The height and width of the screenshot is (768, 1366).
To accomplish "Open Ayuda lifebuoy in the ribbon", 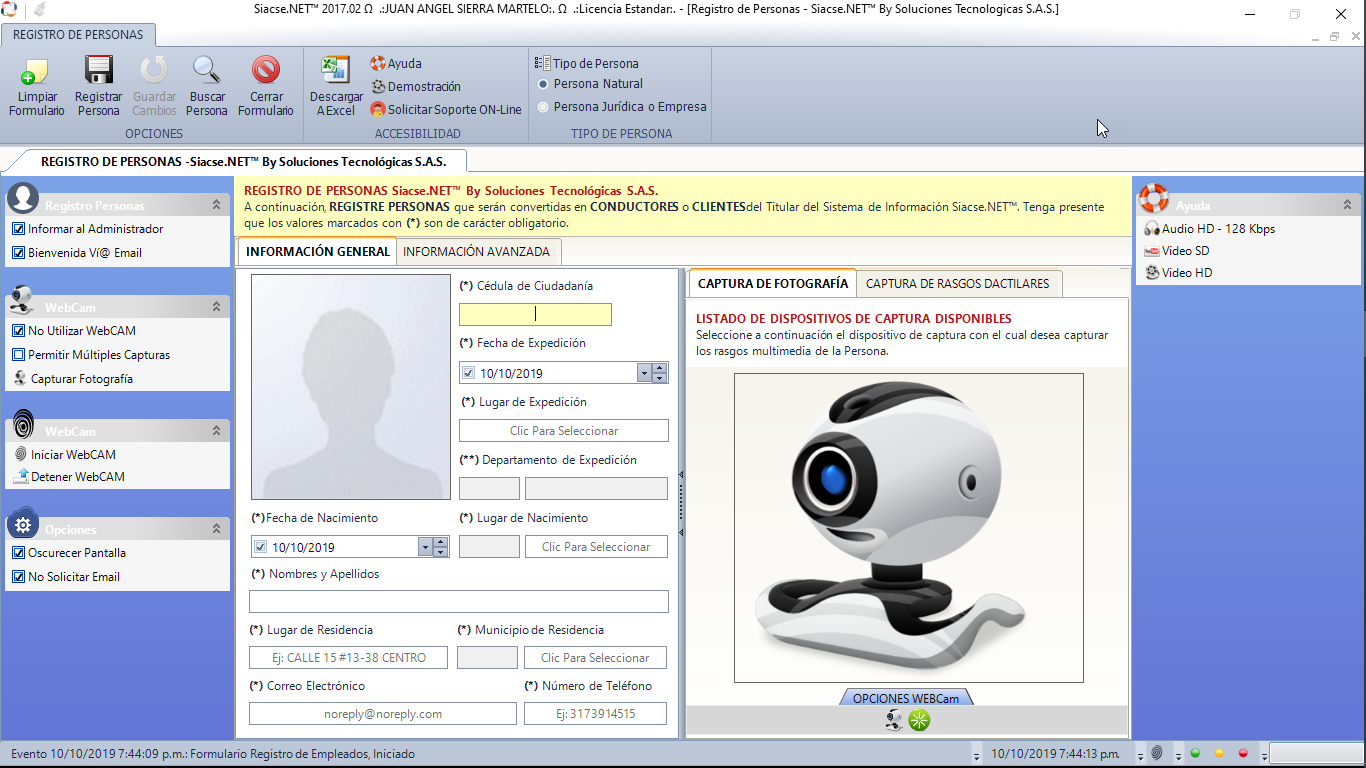I will pyautogui.click(x=378, y=63).
